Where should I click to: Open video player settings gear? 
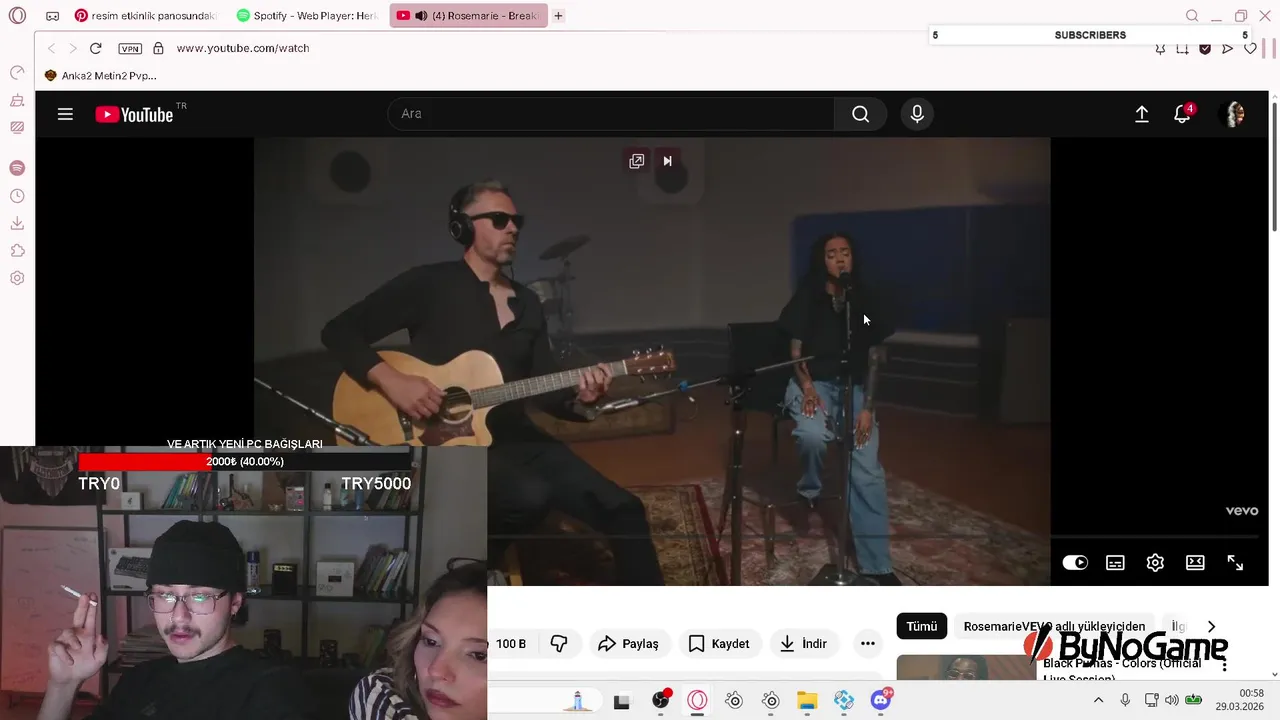pos(1155,563)
